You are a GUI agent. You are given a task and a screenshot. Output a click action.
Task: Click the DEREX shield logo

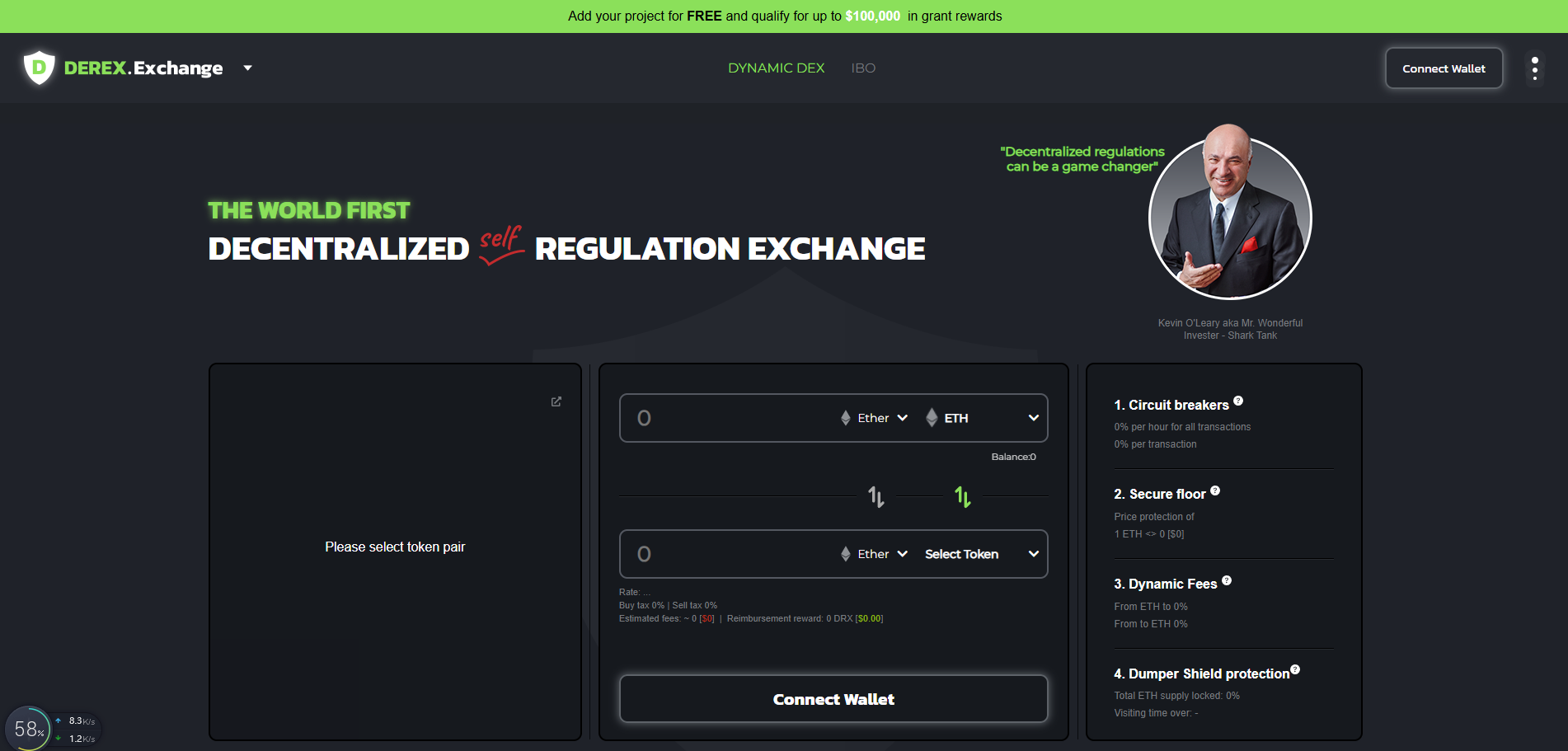[39, 68]
